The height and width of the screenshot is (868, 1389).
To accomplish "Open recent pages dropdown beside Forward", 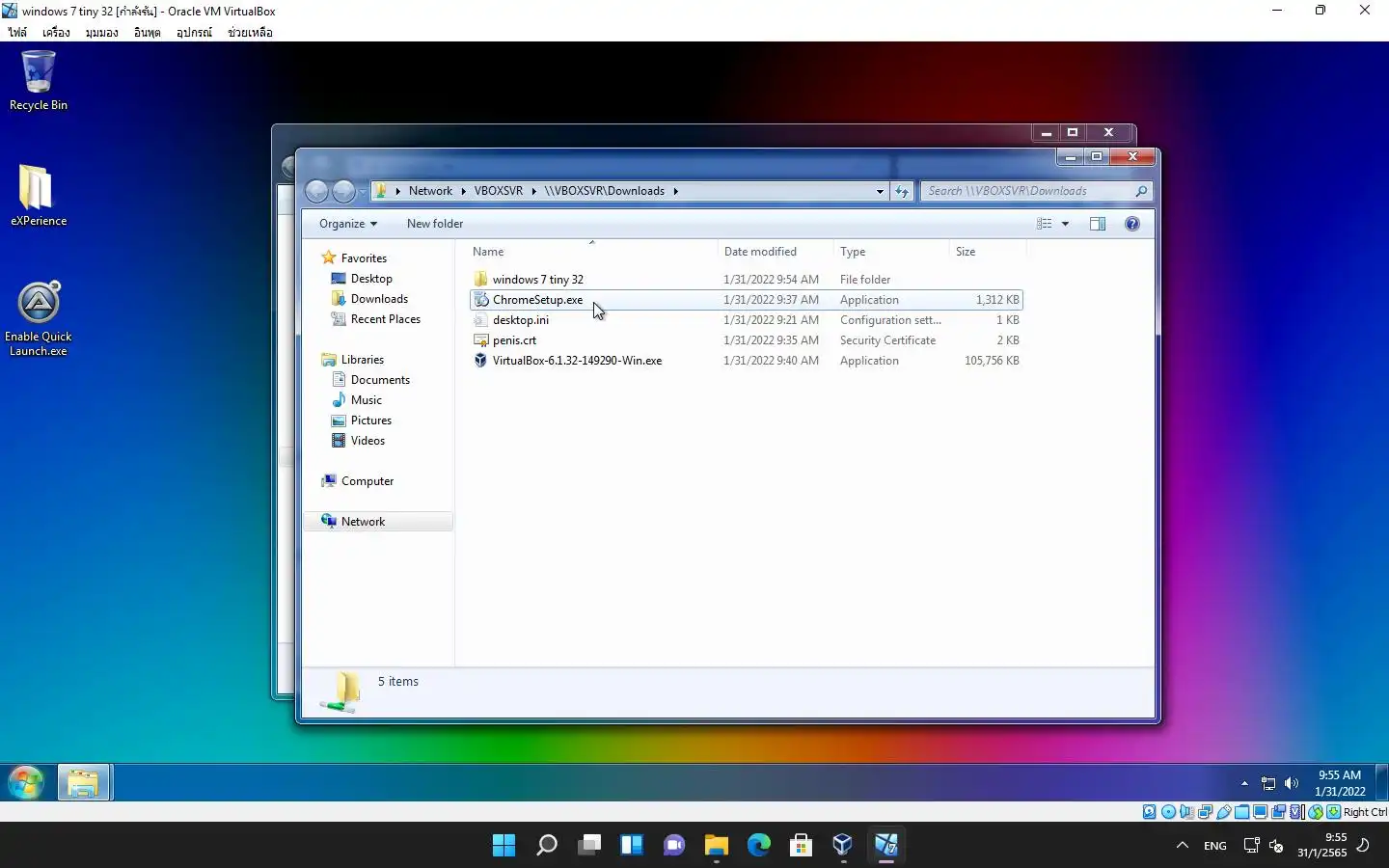I will [363, 191].
